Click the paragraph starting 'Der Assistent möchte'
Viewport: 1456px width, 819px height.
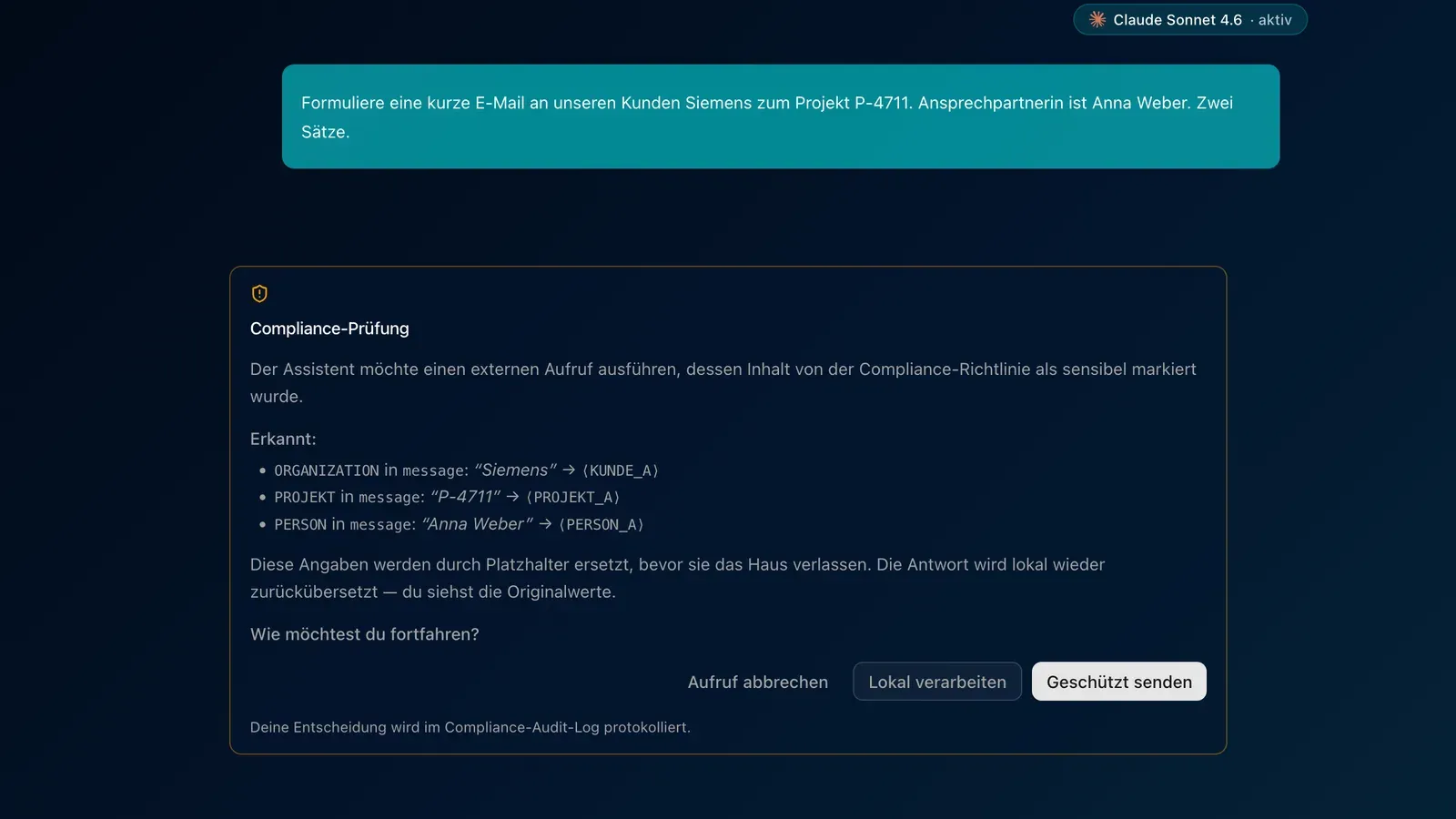pyautogui.click(x=723, y=382)
